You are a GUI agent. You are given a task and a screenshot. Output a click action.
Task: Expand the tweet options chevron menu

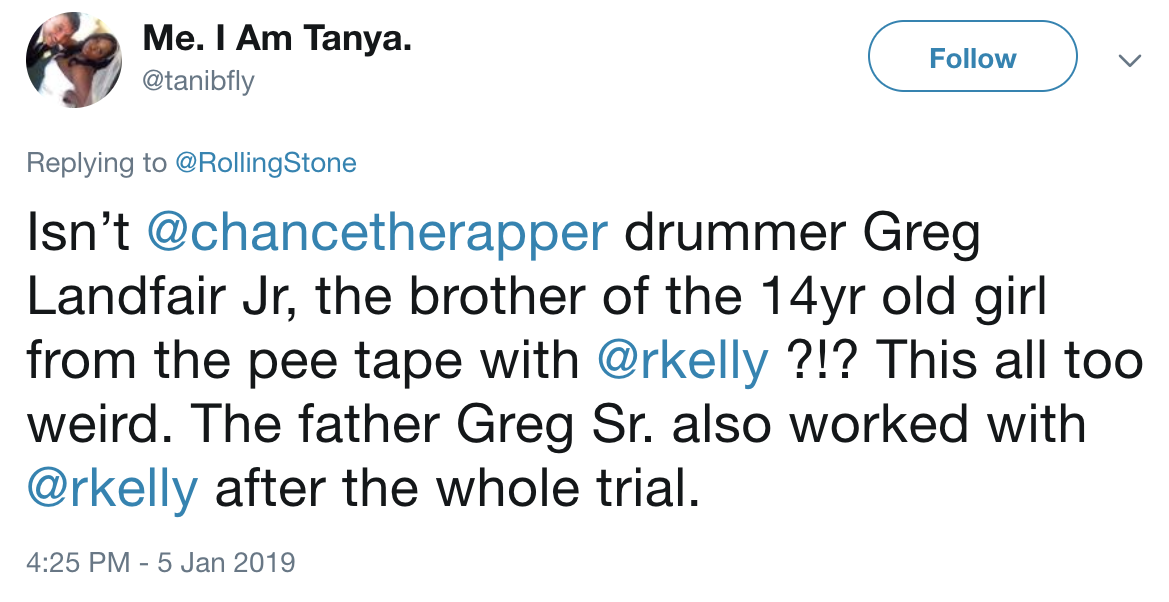click(x=1129, y=61)
